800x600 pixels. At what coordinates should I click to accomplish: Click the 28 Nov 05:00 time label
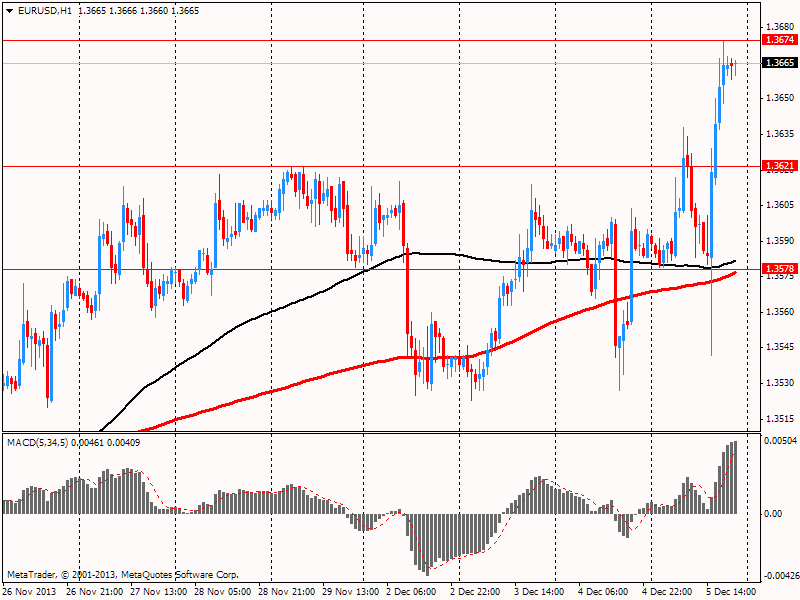[223, 592]
